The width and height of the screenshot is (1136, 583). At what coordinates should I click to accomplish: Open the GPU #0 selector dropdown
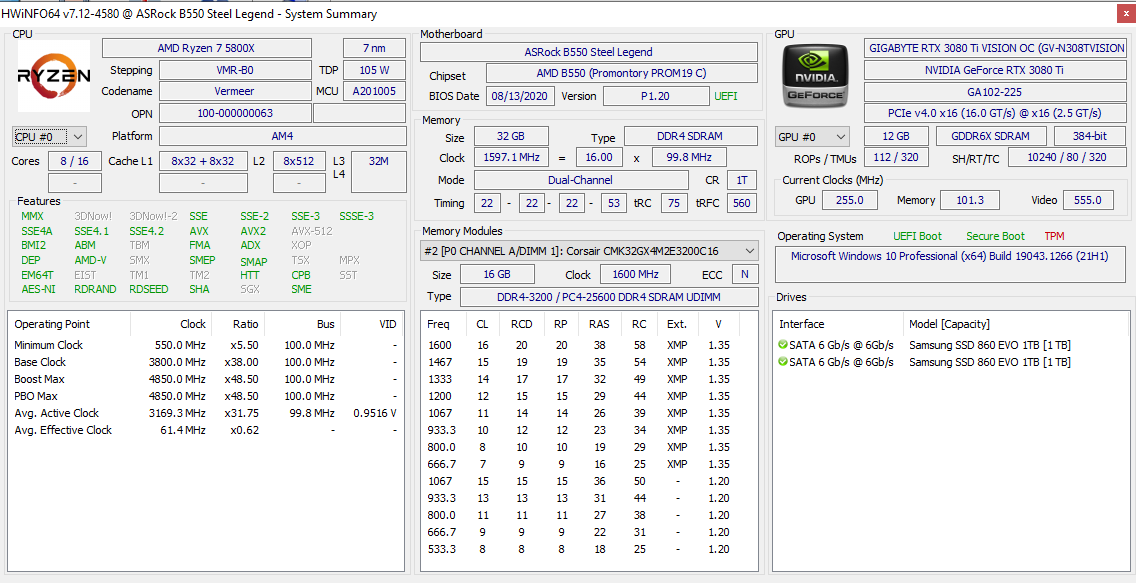click(813, 136)
